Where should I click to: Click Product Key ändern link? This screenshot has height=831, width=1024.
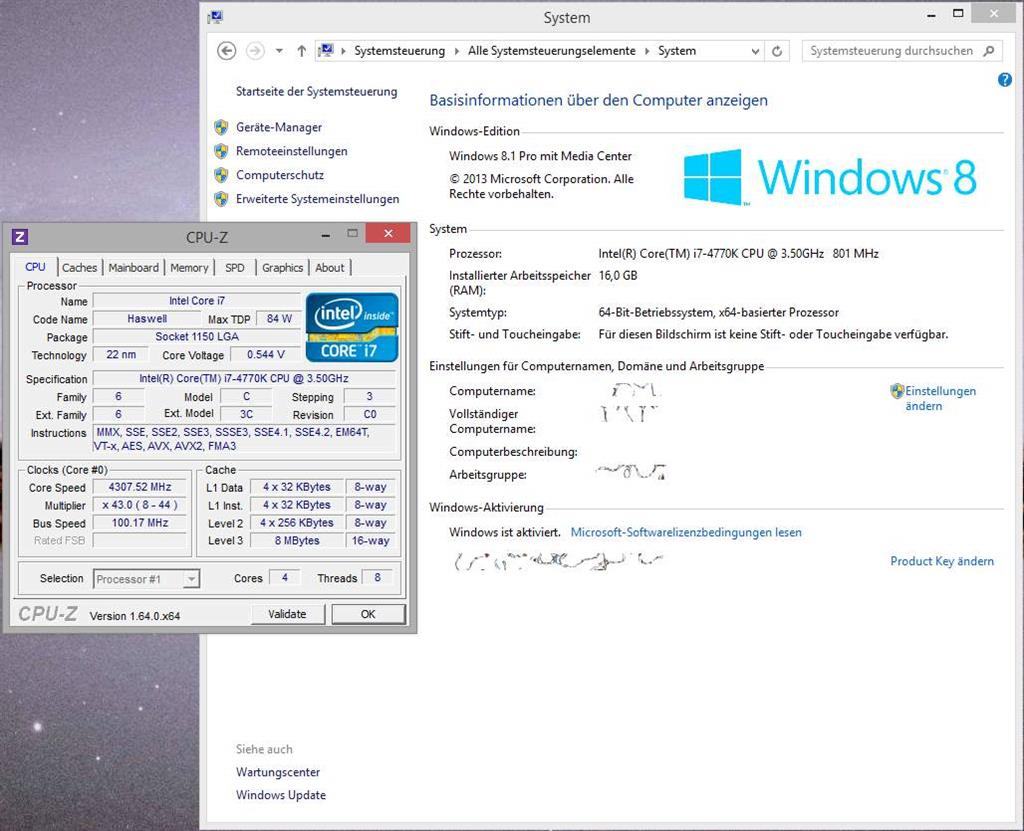[x=942, y=561]
